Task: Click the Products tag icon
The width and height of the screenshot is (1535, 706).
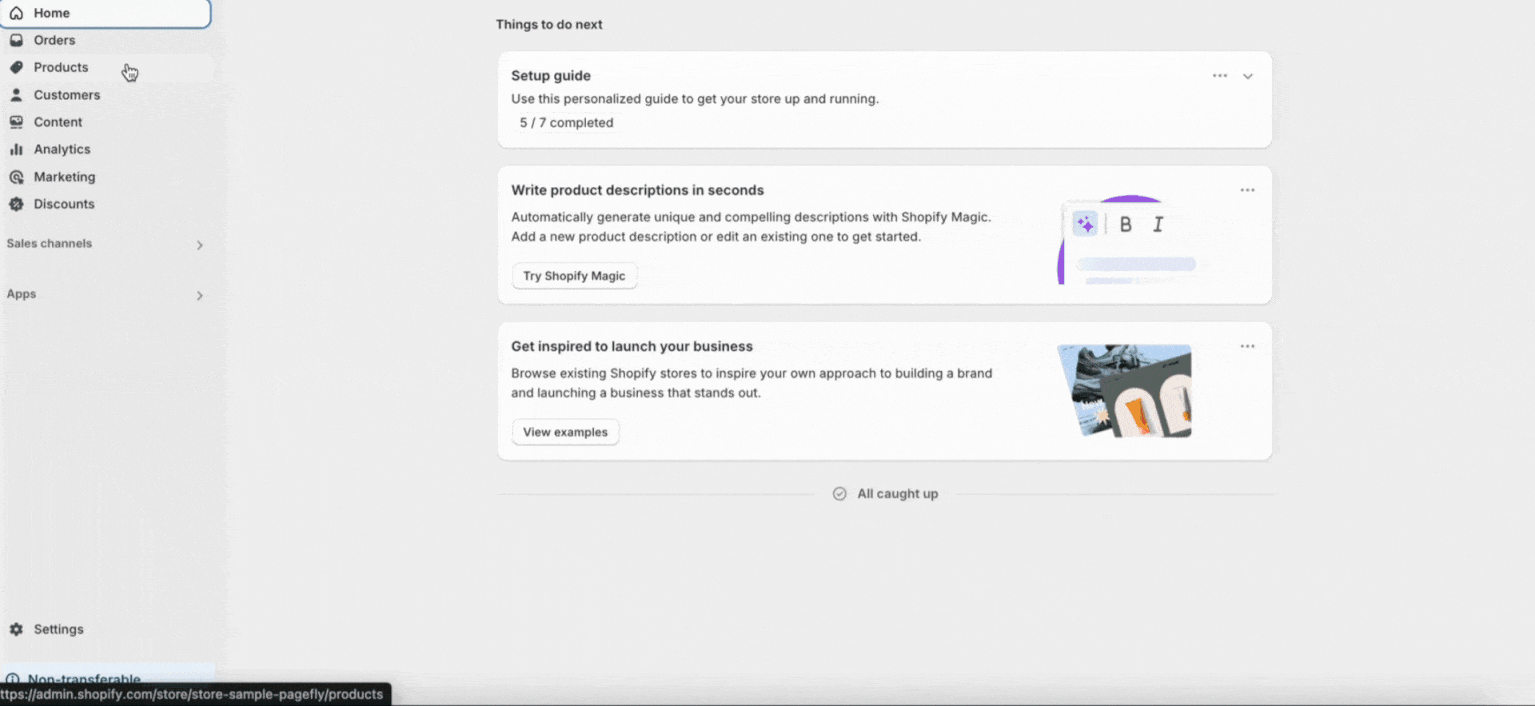Action: [x=16, y=67]
